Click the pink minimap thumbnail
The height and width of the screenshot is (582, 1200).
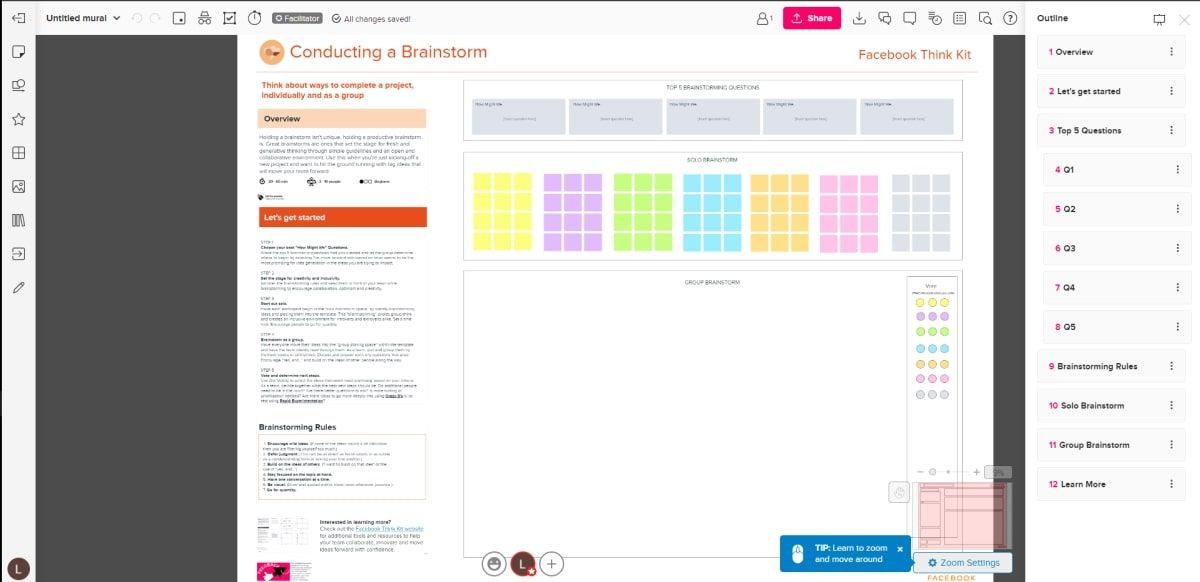[x=963, y=517]
